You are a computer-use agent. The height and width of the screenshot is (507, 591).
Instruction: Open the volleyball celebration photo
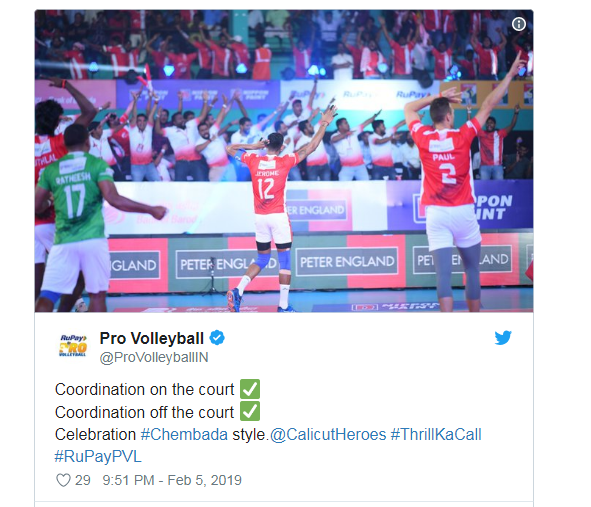[x=284, y=161]
